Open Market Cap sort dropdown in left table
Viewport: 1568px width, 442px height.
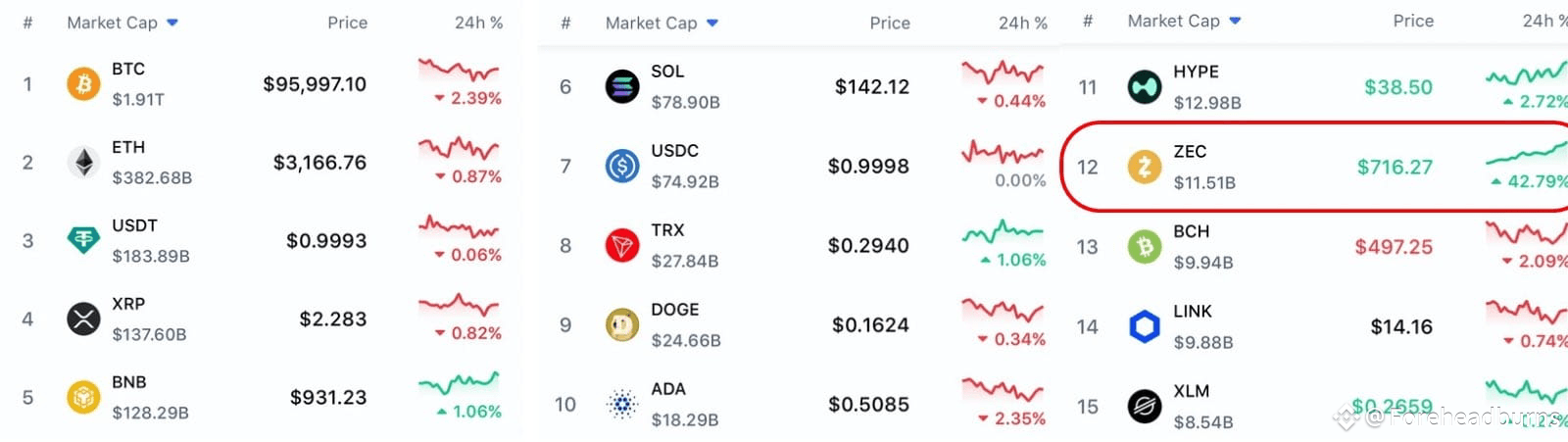click(x=172, y=23)
